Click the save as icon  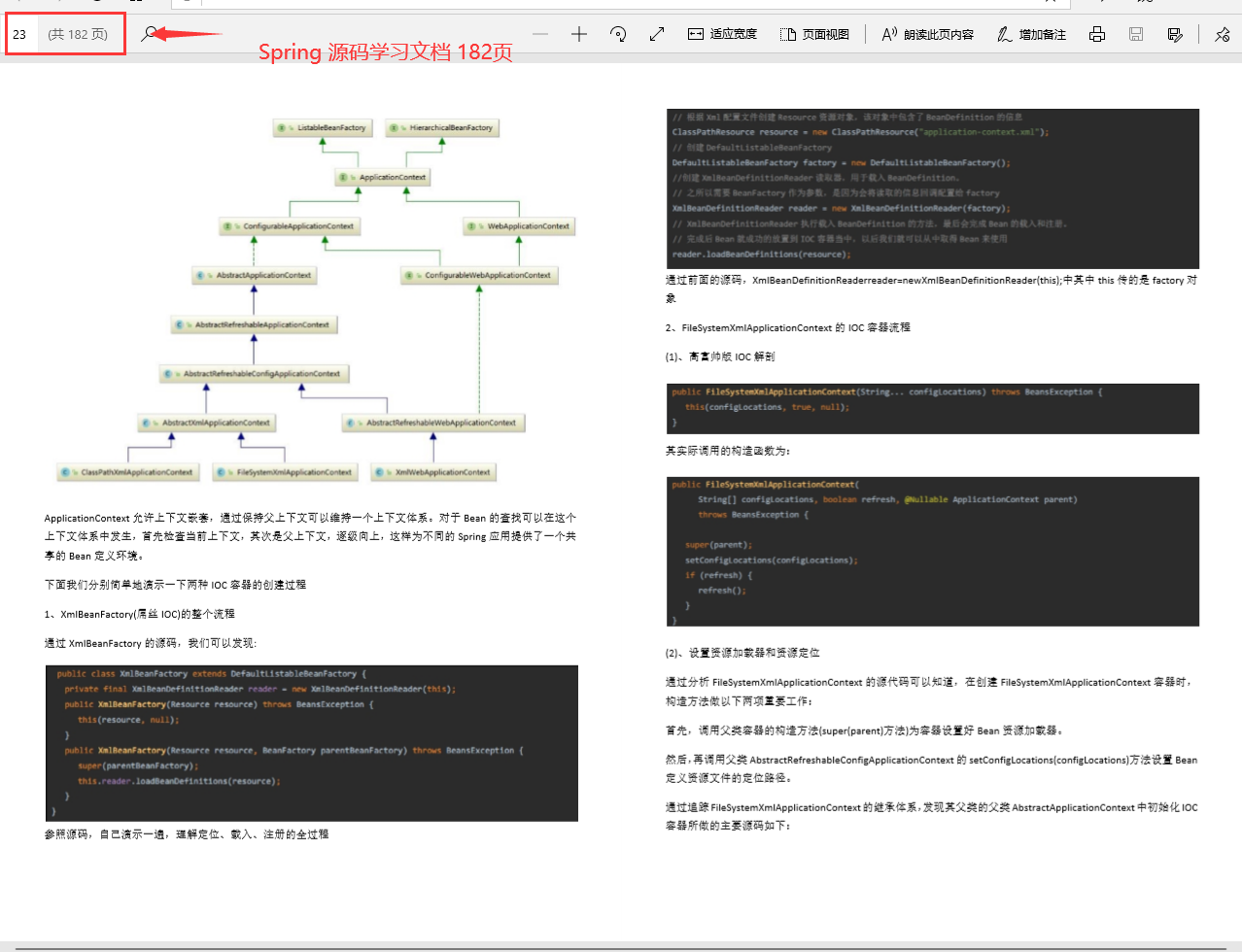pyautogui.click(x=1175, y=34)
